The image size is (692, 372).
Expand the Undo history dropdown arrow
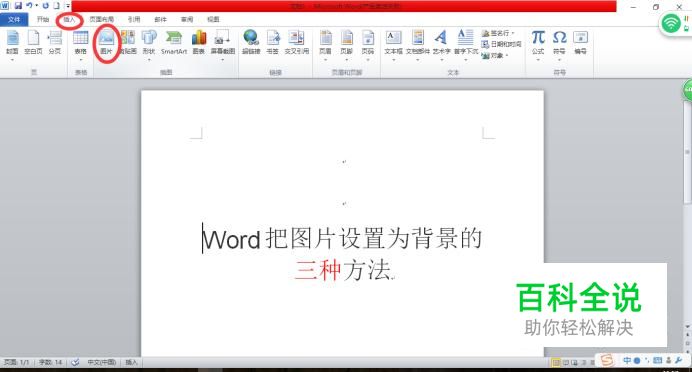(36, 6)
